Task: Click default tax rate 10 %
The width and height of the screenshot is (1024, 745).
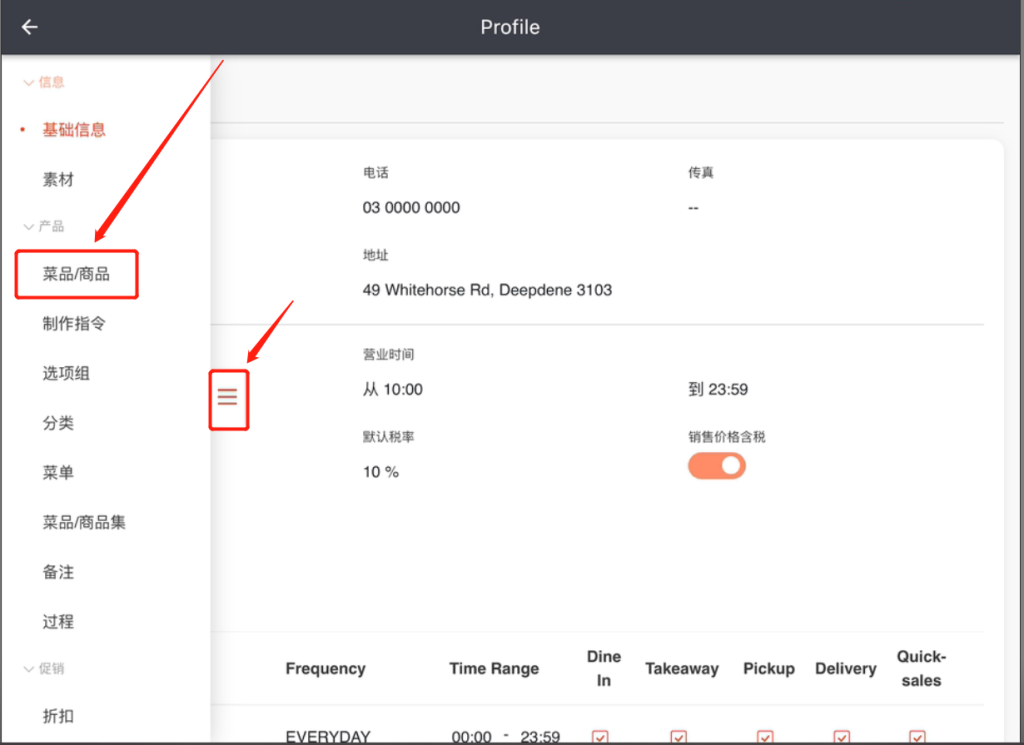Action: [381, 472]
